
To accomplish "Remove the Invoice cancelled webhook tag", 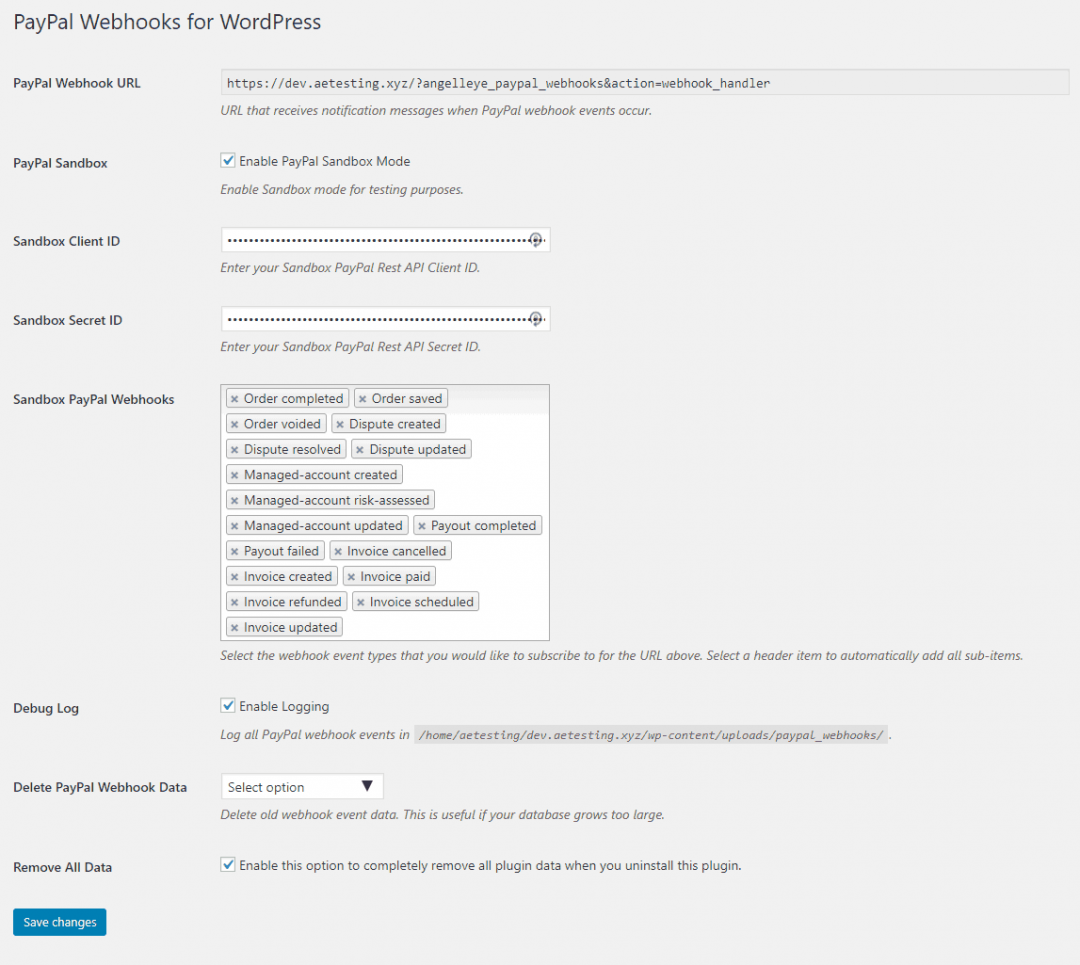I will [x=338, y=550].
